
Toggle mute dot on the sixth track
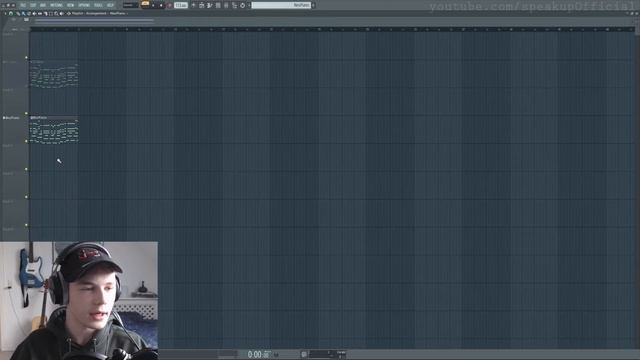[x=27, y=197]
